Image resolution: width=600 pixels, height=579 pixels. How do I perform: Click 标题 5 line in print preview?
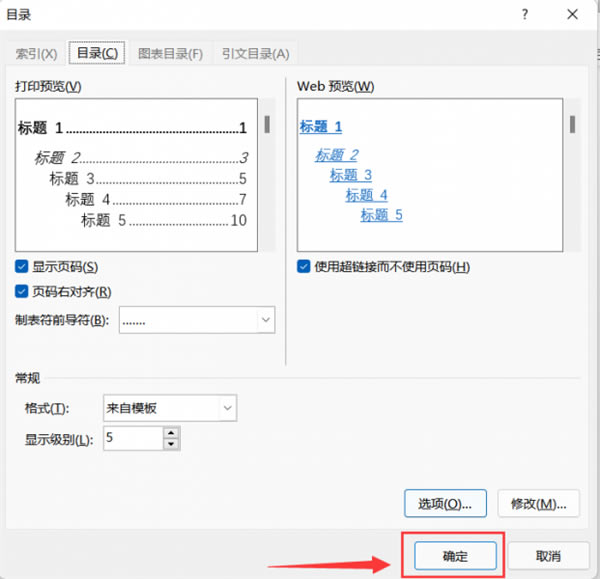[x=164, y=220]
